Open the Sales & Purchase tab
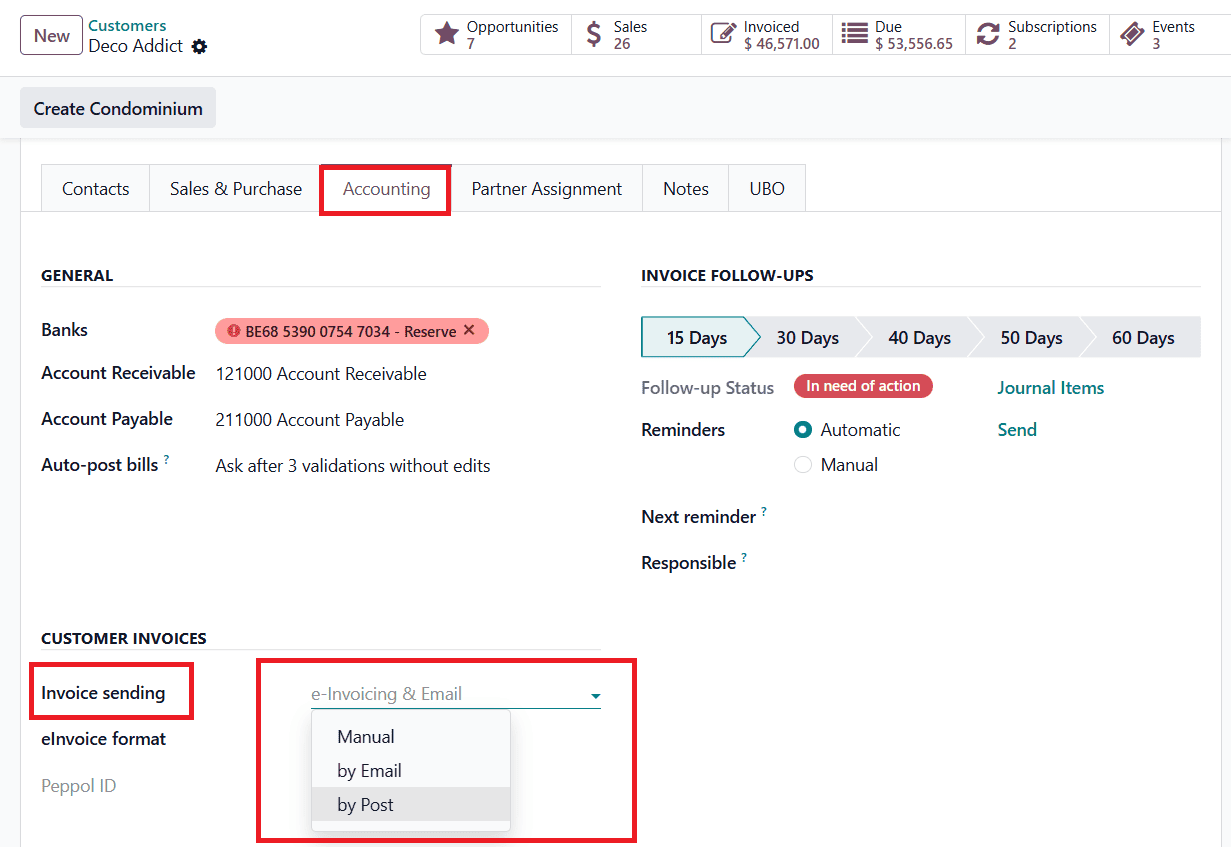The image size is (1231, 847). click(234, 188)
